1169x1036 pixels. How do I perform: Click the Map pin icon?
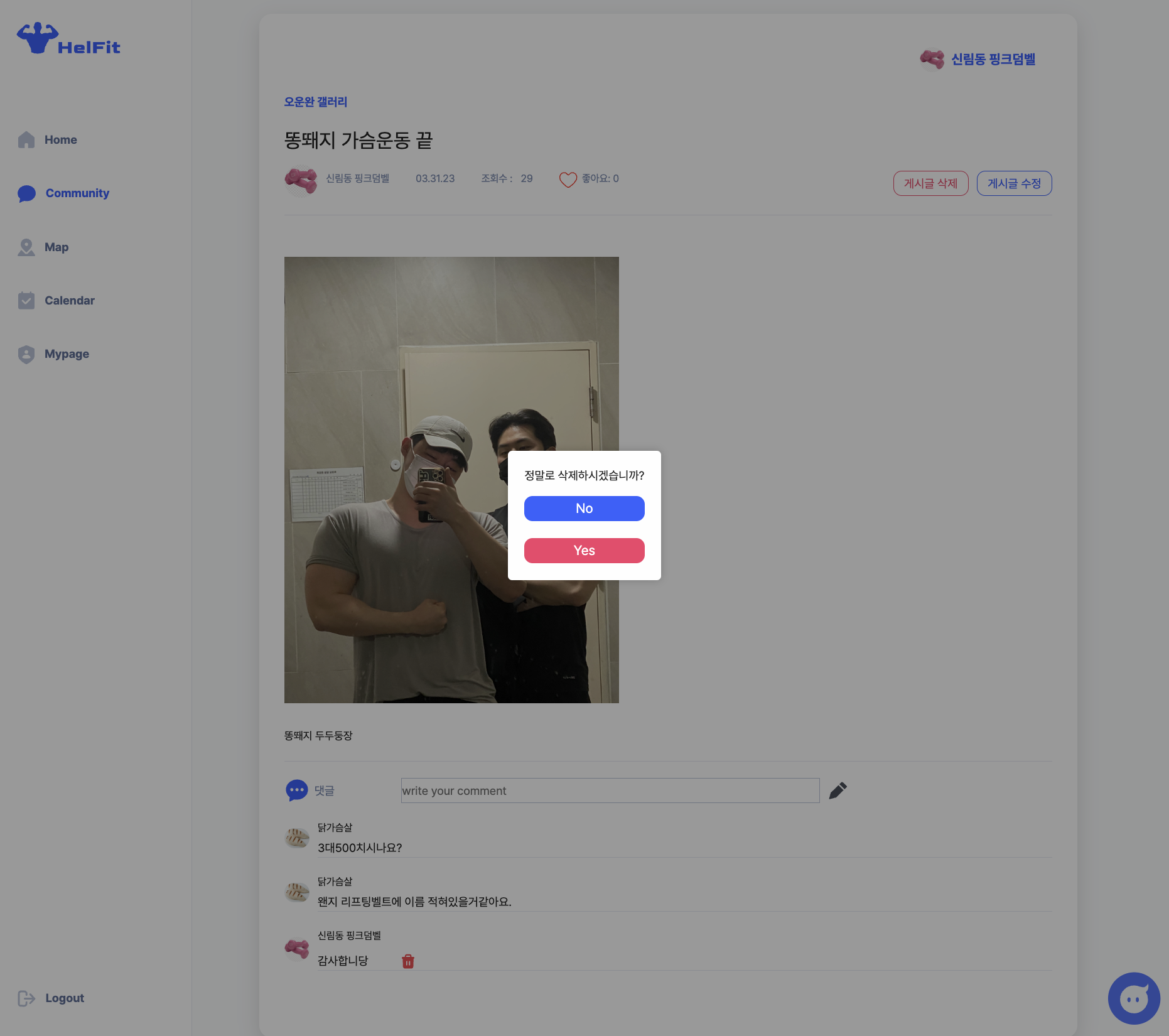(x=26, y=247)
